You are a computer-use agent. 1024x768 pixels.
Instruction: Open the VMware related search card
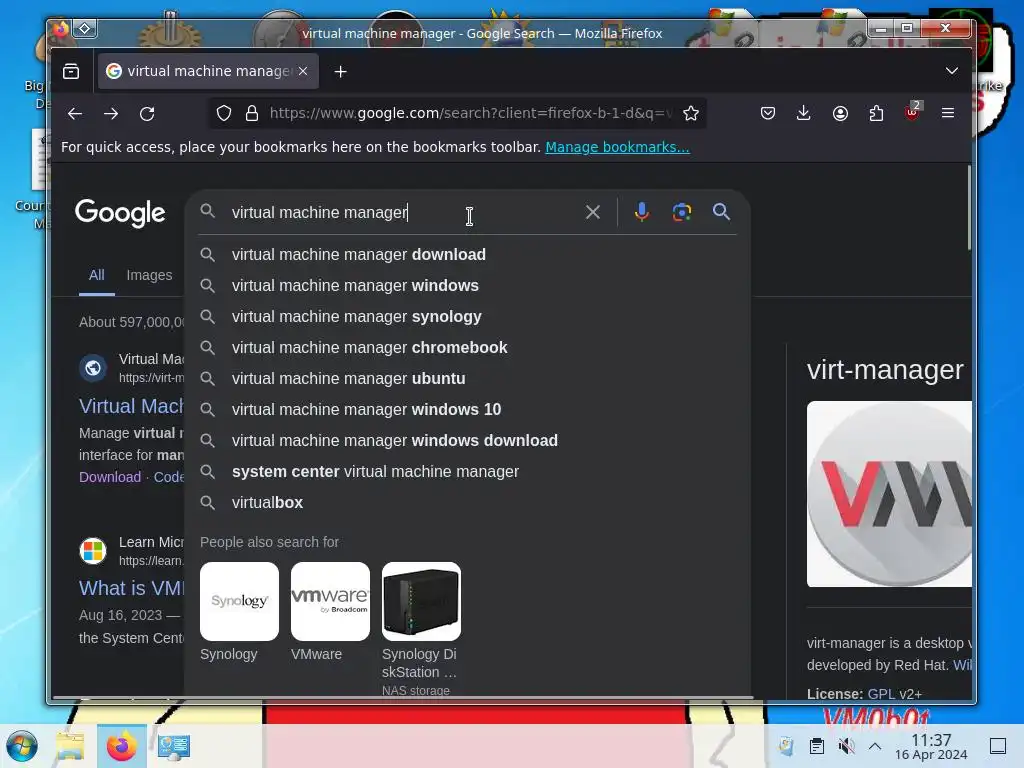point(330,613)
